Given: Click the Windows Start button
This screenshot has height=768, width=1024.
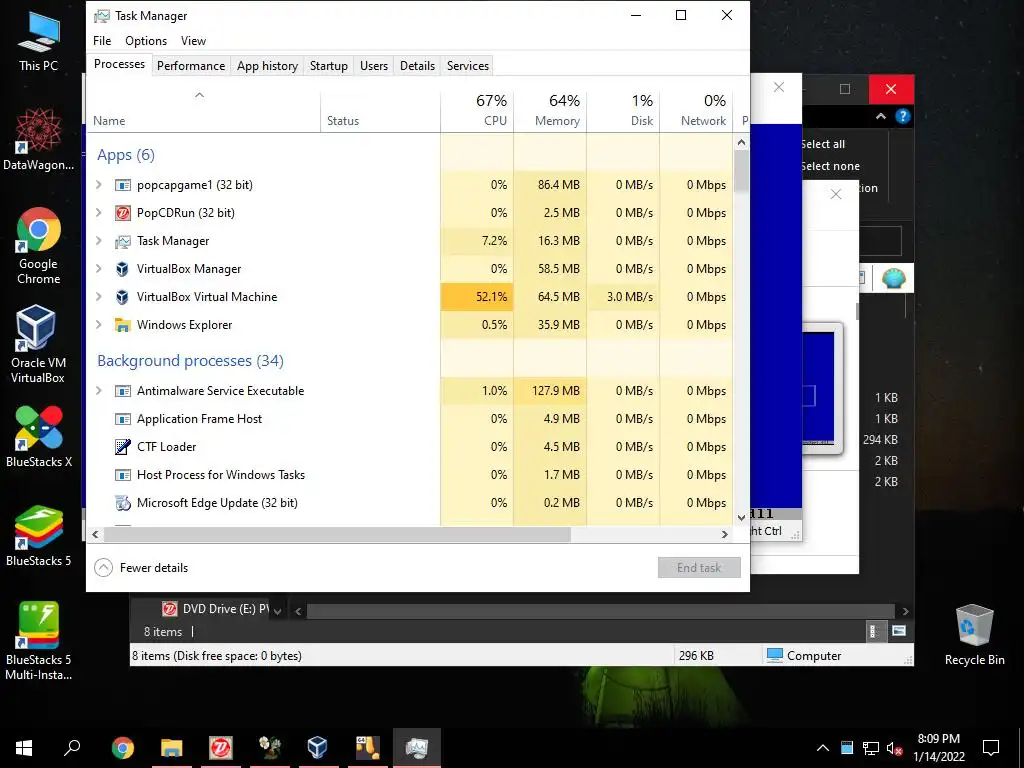Looking at the screenshot, I should pyautogui.click(x=24, y=748).
